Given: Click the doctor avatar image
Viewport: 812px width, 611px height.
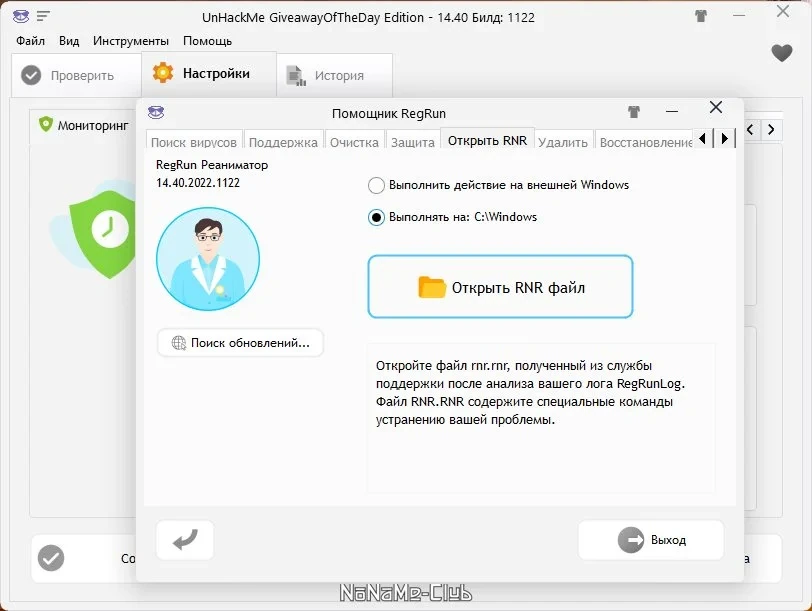Looking at the screenshot, I should tap(208, 259).
